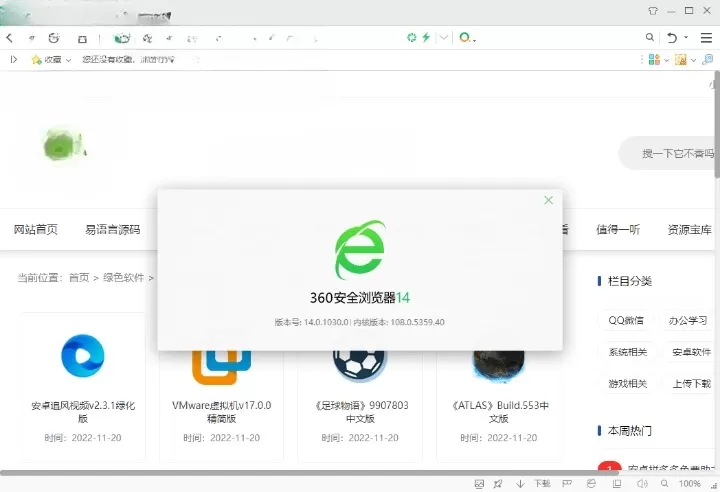
Task: Click the green lightning speed mode icon
Action: click(426, 37)
